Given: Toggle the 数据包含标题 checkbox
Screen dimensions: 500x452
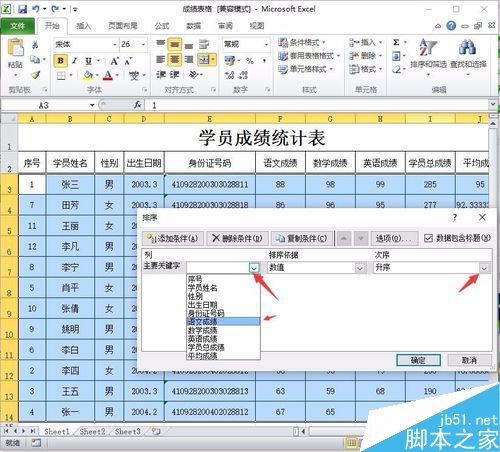Looking at the screenshot, I should tap(428, 238).
